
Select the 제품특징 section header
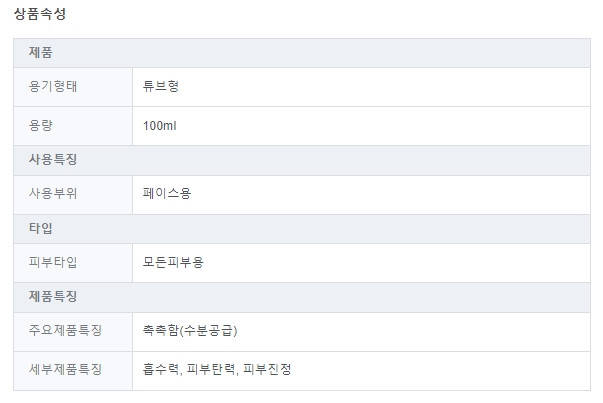(x=53, y=297)
